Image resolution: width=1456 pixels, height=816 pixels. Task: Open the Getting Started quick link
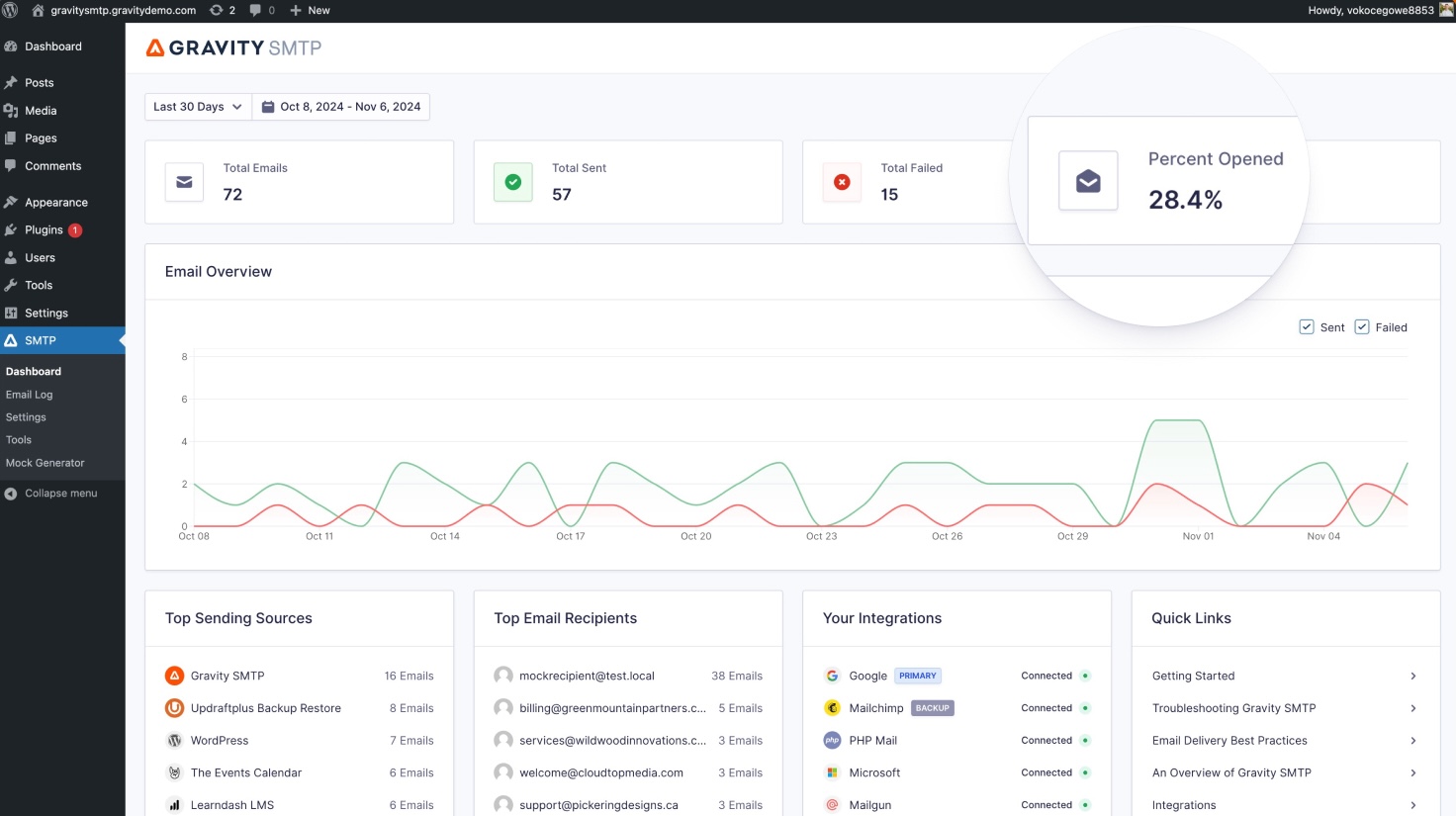(1194, 677)
